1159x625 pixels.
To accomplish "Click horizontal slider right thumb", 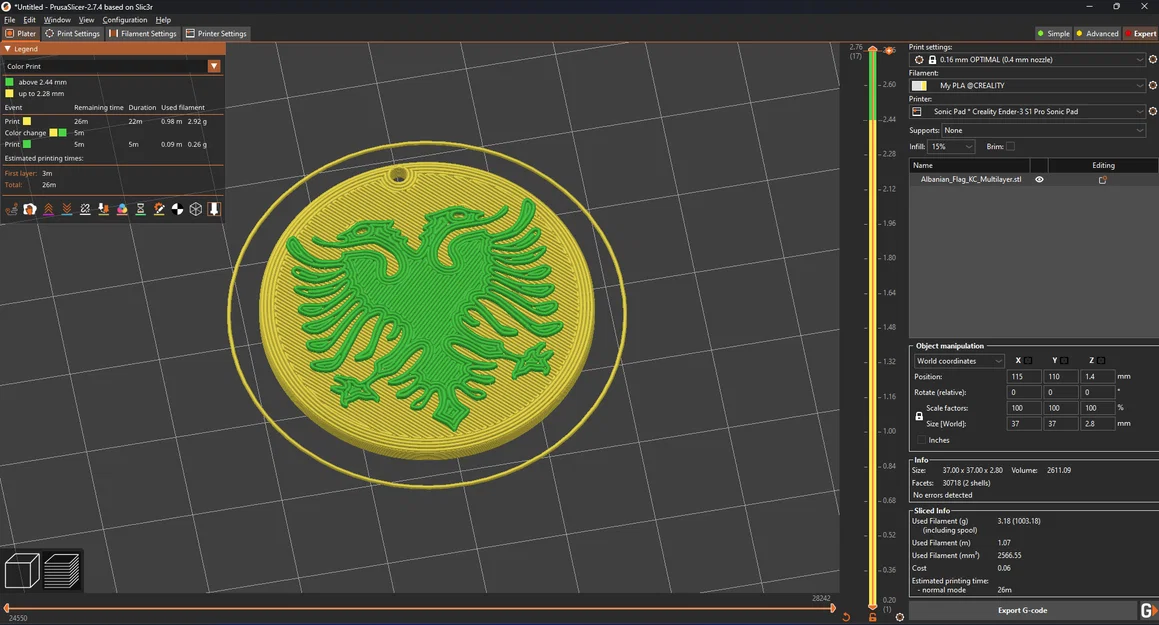I will coord(833,608).
